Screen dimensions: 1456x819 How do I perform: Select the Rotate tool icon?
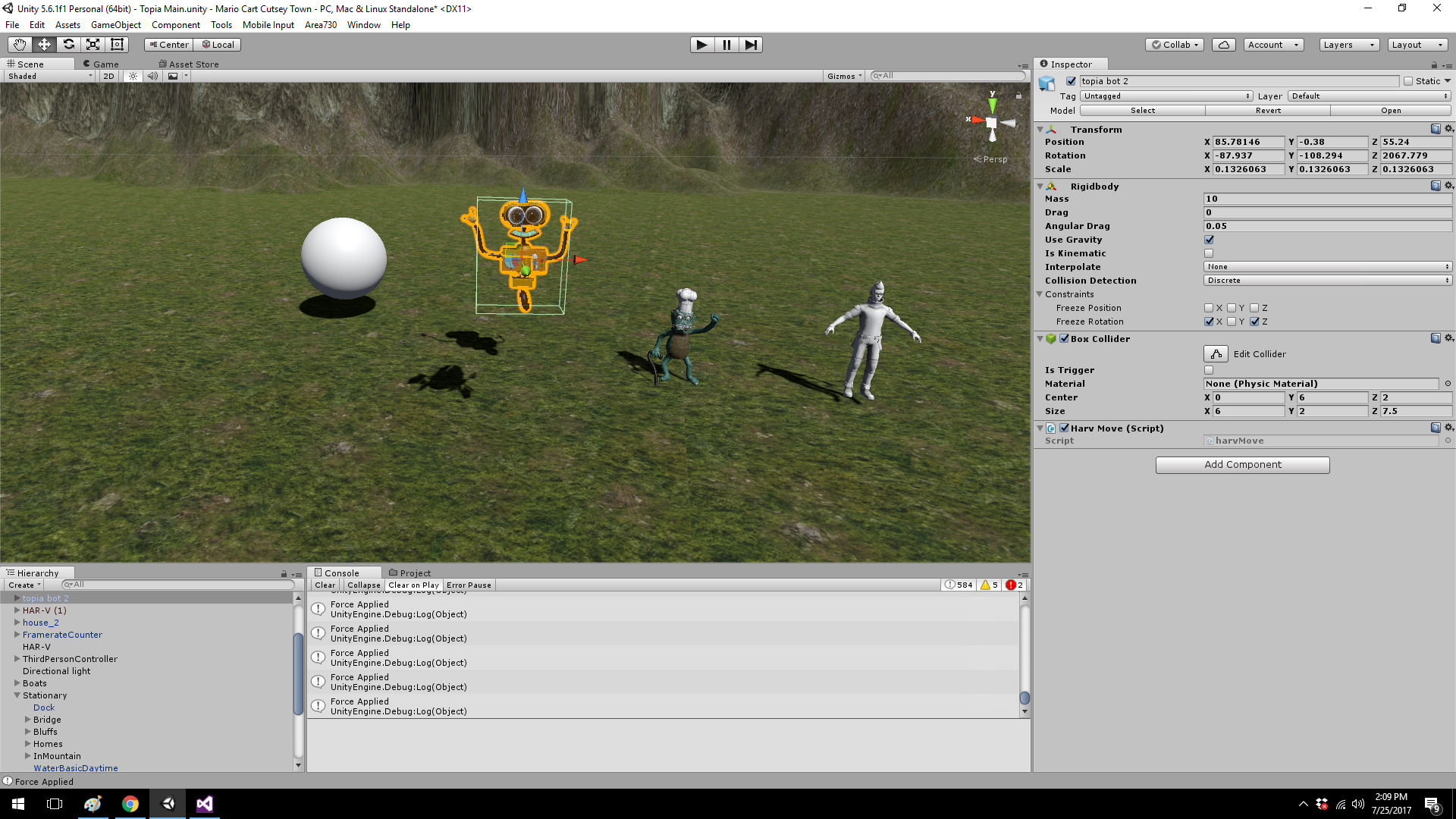pyautogui.click(x=68, y=45)
